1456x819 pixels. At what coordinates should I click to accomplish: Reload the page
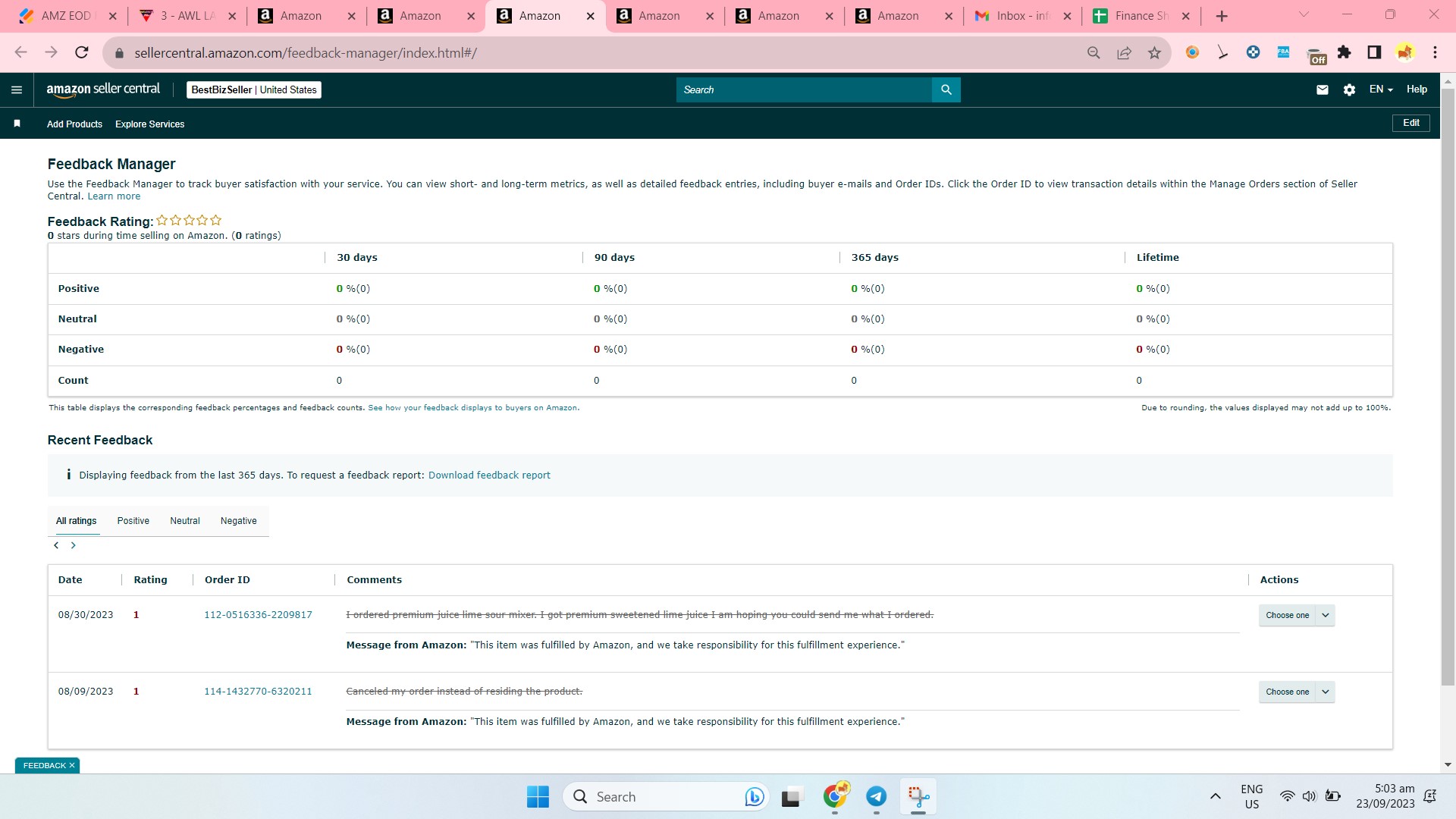pos(81,52)
